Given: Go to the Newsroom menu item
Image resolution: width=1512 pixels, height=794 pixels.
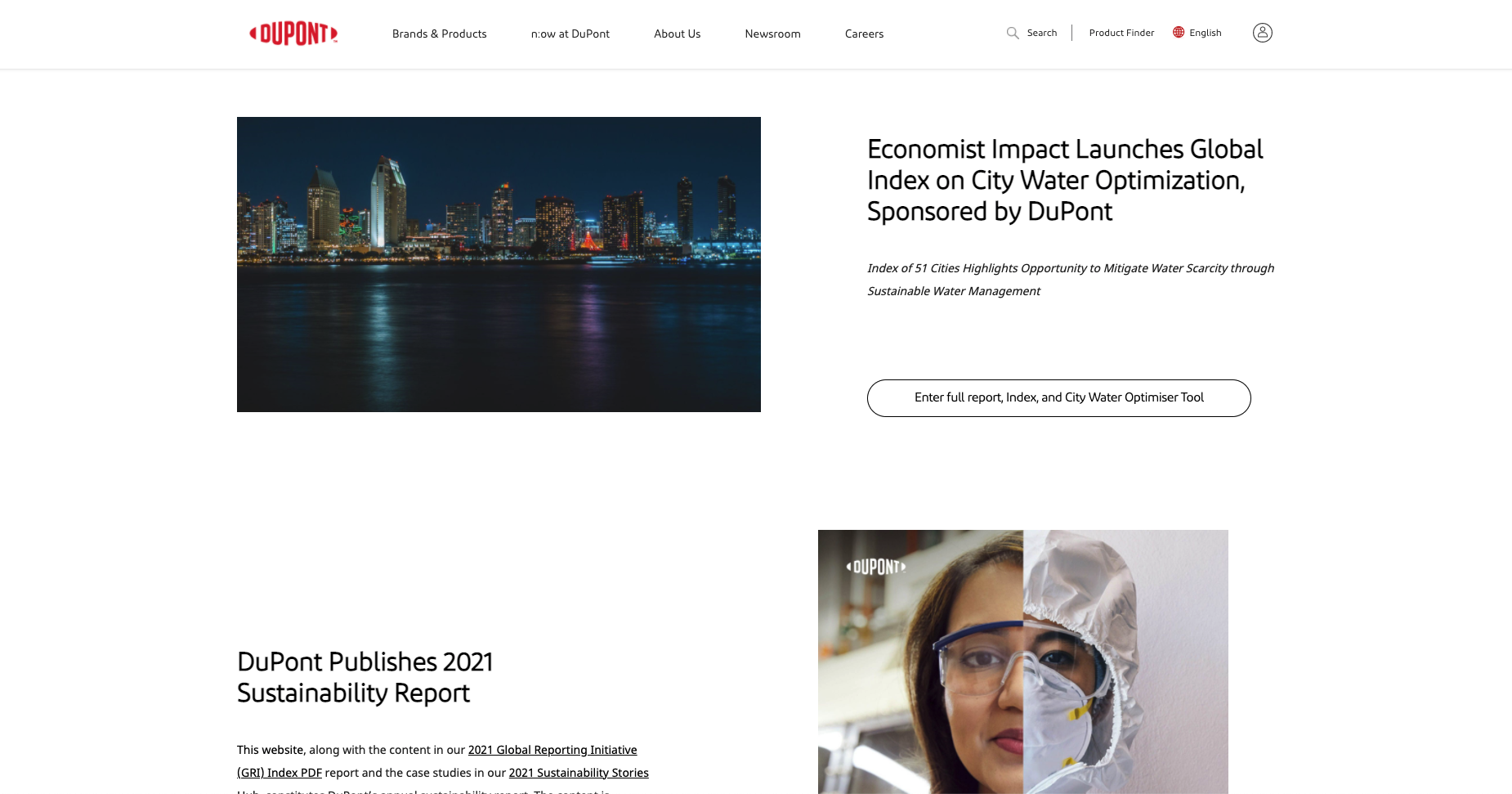Looking at the screenshot, I should click(773, 34).
